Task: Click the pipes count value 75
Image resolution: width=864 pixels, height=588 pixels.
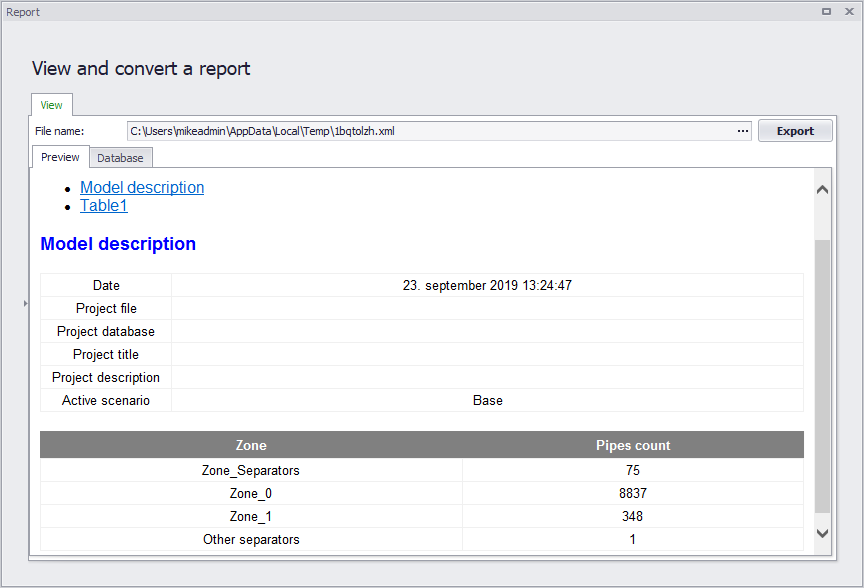Action: (x=633, y=471)
